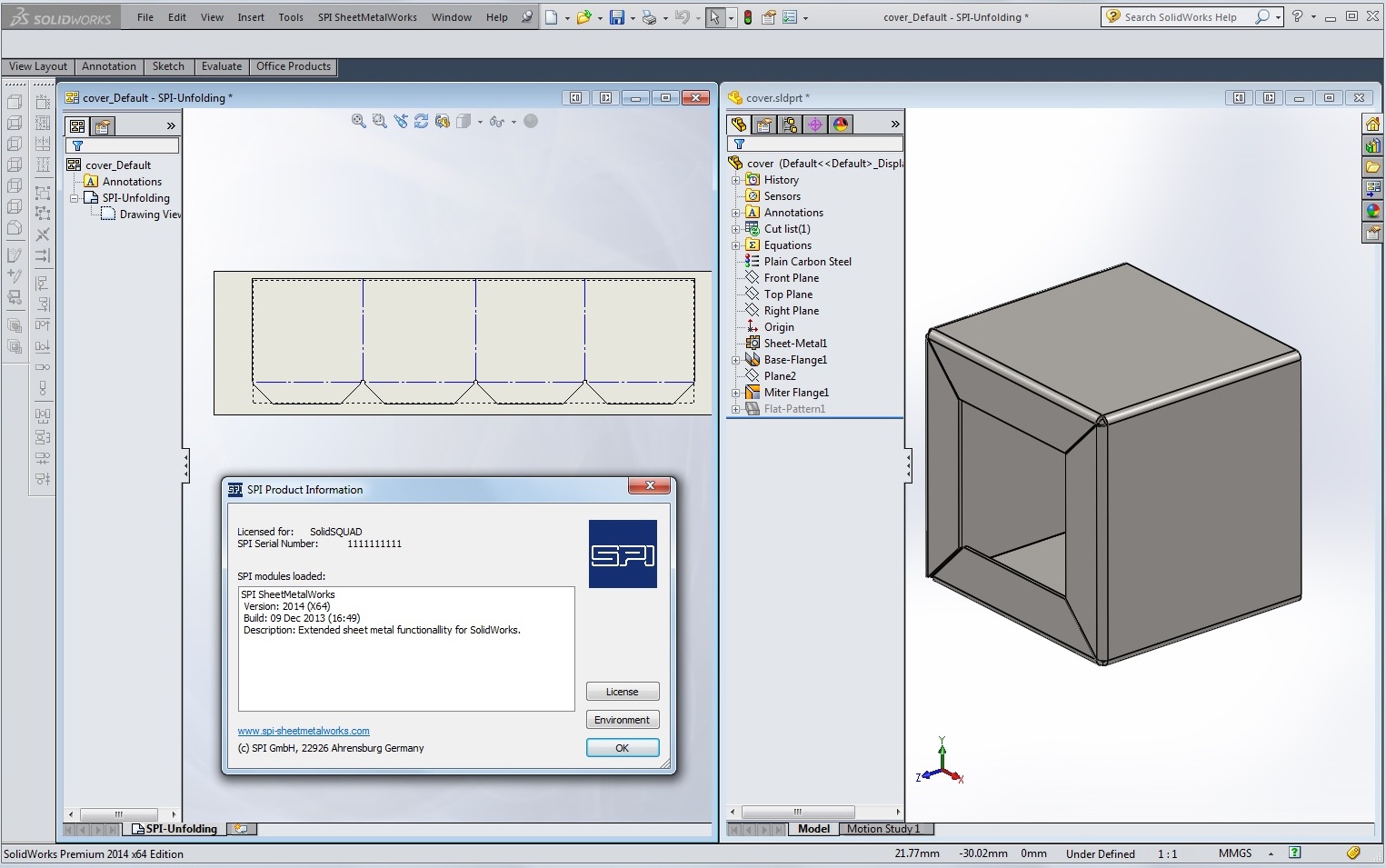Expand the History tree node

[736, 180]
